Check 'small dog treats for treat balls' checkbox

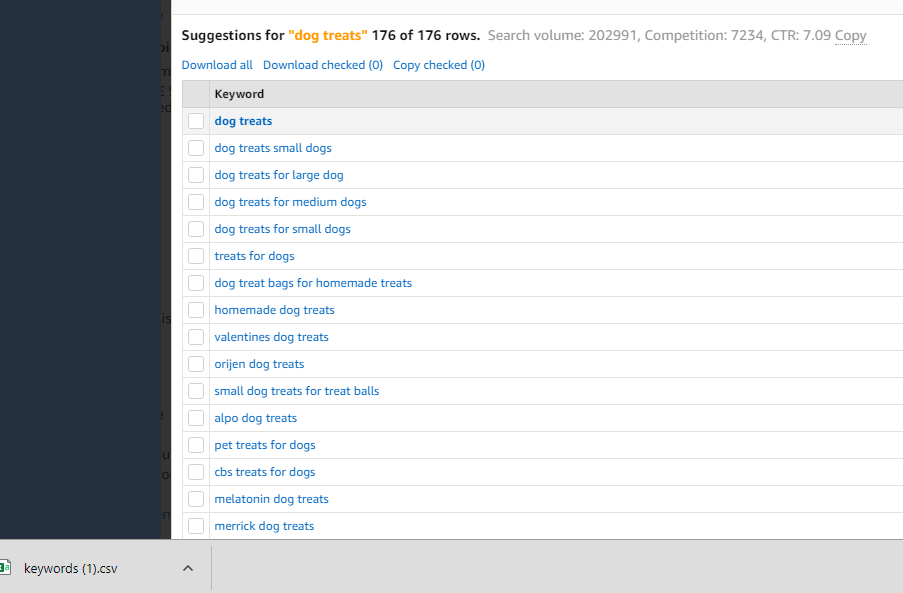[196, 391]
